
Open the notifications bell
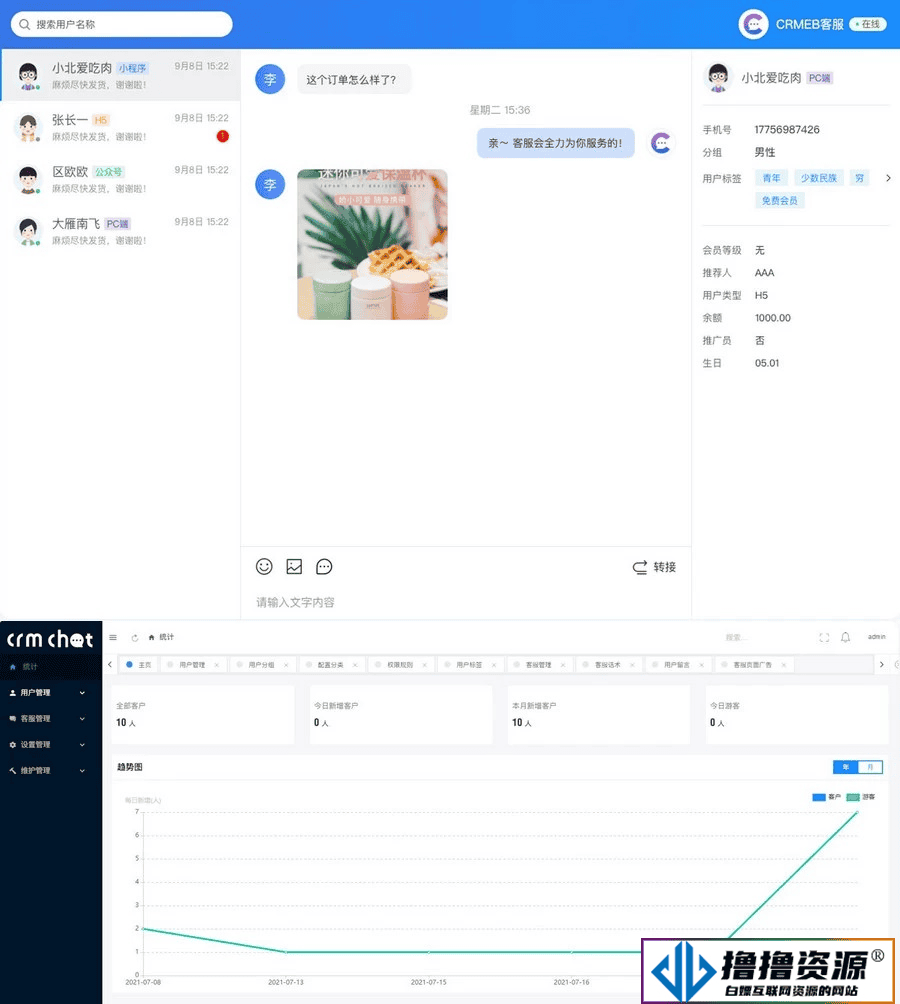pyautogui.click(x=846, y=637)
